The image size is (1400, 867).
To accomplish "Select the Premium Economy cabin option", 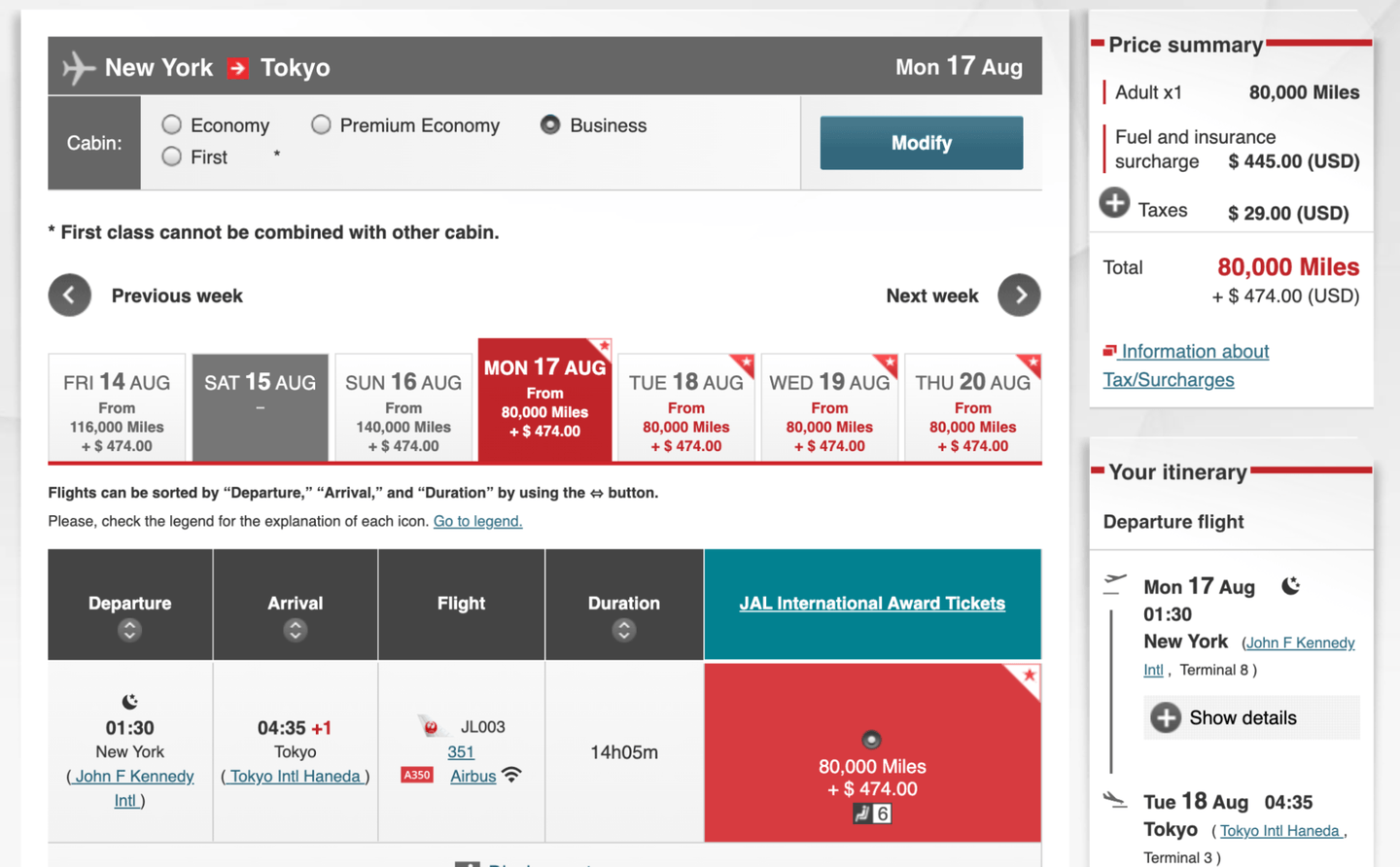I will [321, 124].
